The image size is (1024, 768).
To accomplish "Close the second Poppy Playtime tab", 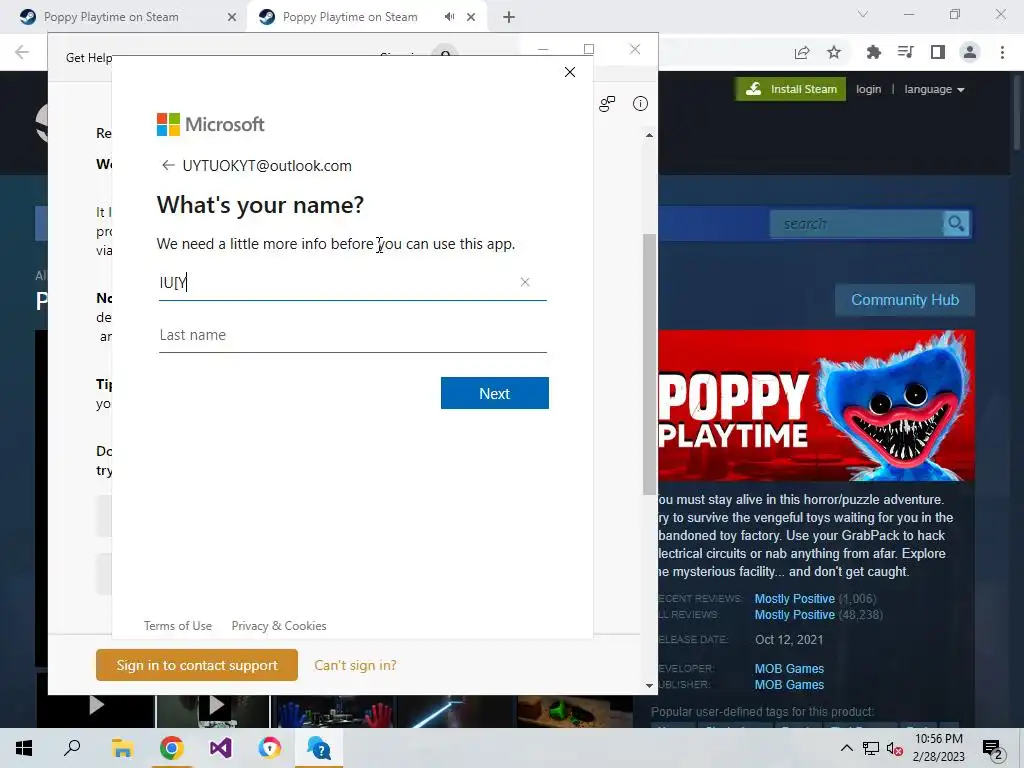I will point(471,17).
